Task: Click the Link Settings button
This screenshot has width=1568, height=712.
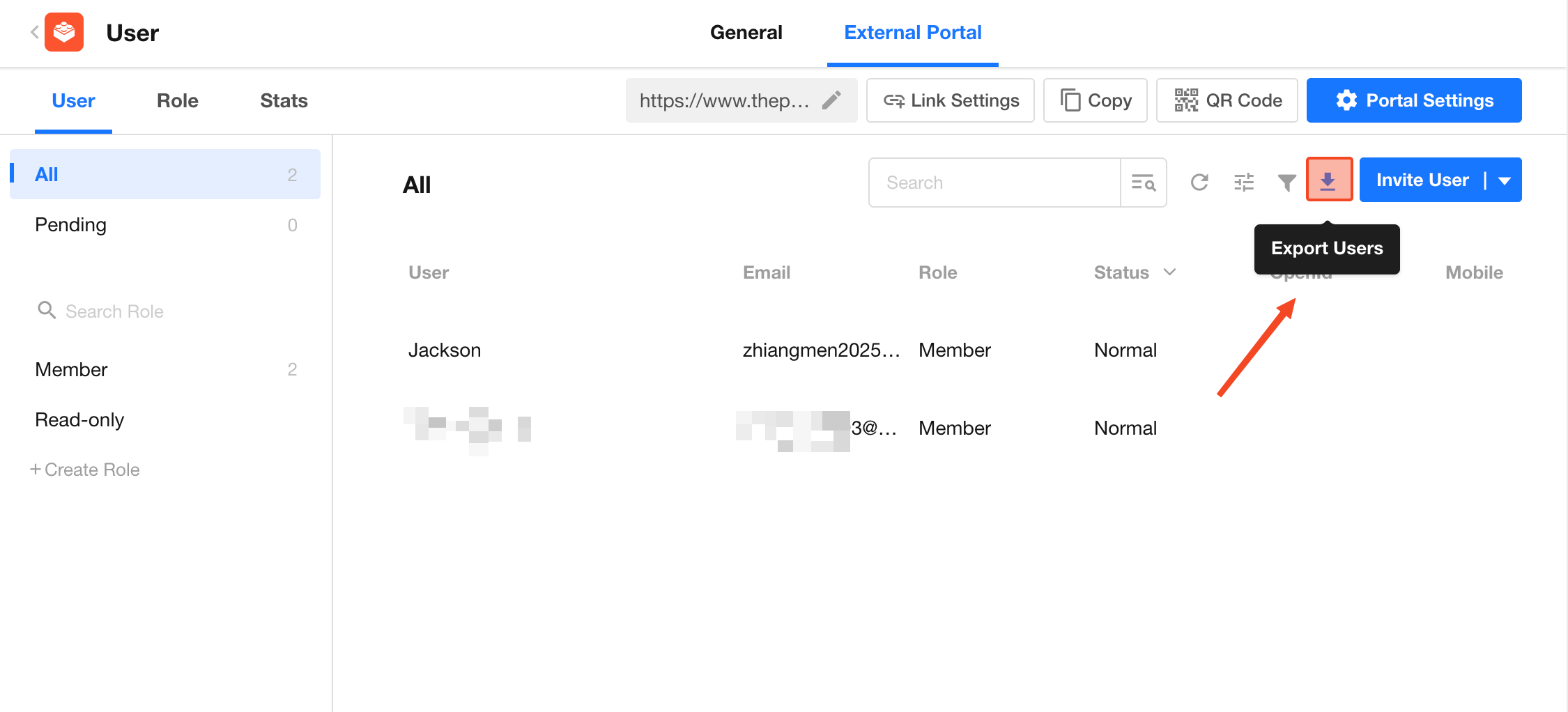Action: [x=950, y=100]
